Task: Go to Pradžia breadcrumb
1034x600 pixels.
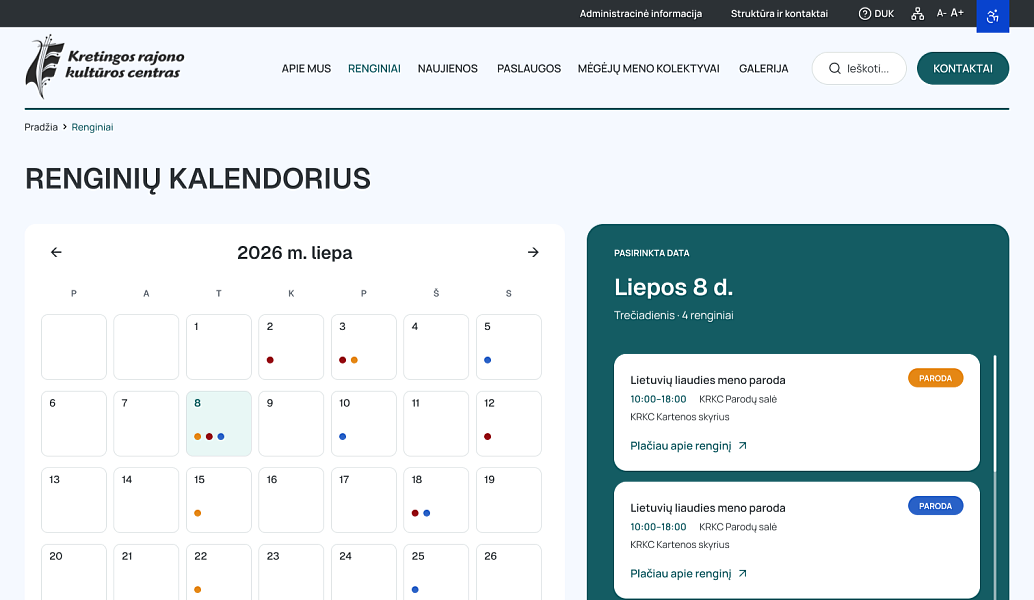Action: [41, 127]
